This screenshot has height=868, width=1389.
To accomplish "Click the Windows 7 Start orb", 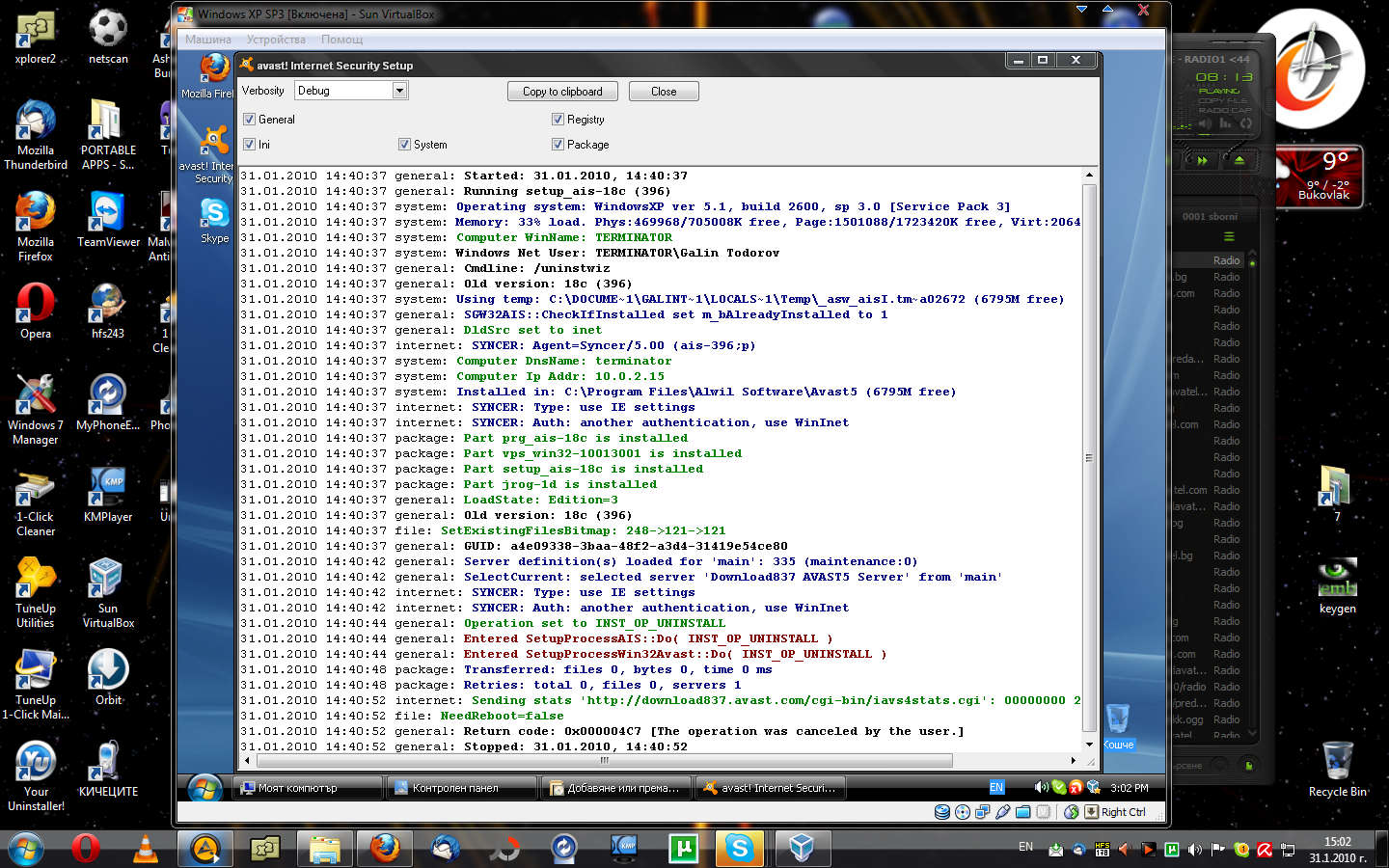I will point(25,849).
